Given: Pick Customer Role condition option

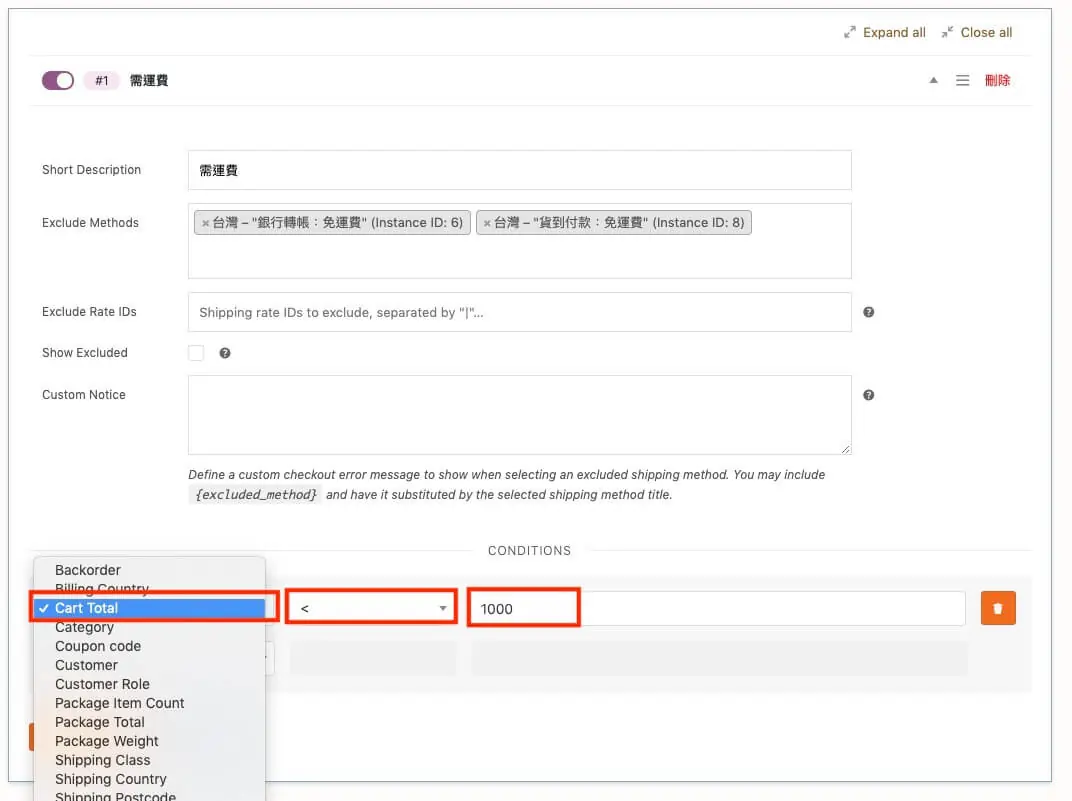Looking at the screenshot, I should coord(149,684).
